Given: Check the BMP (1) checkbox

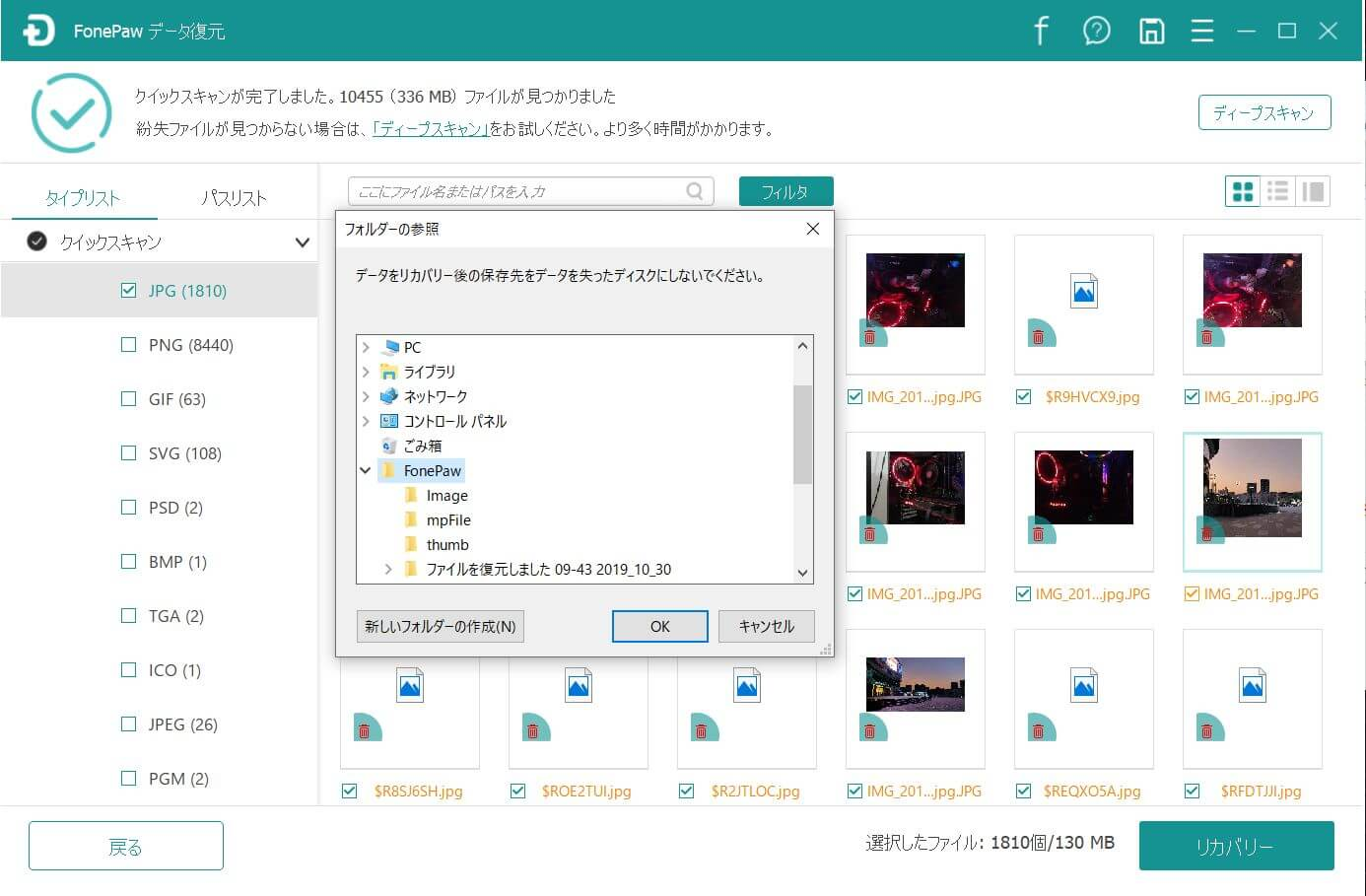Looking at the screenshot, I should click(x=128, y=561).
